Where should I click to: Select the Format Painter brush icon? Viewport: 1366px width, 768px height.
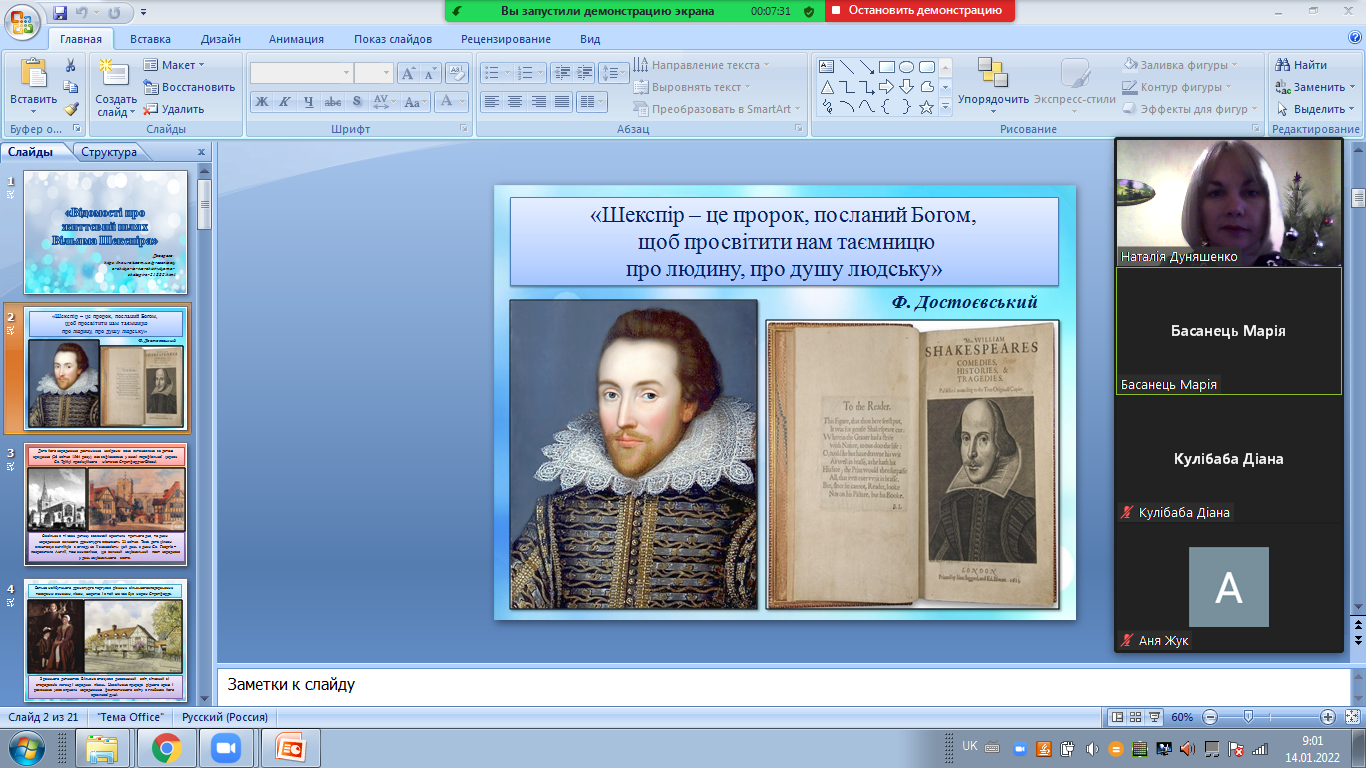(71, 109)
